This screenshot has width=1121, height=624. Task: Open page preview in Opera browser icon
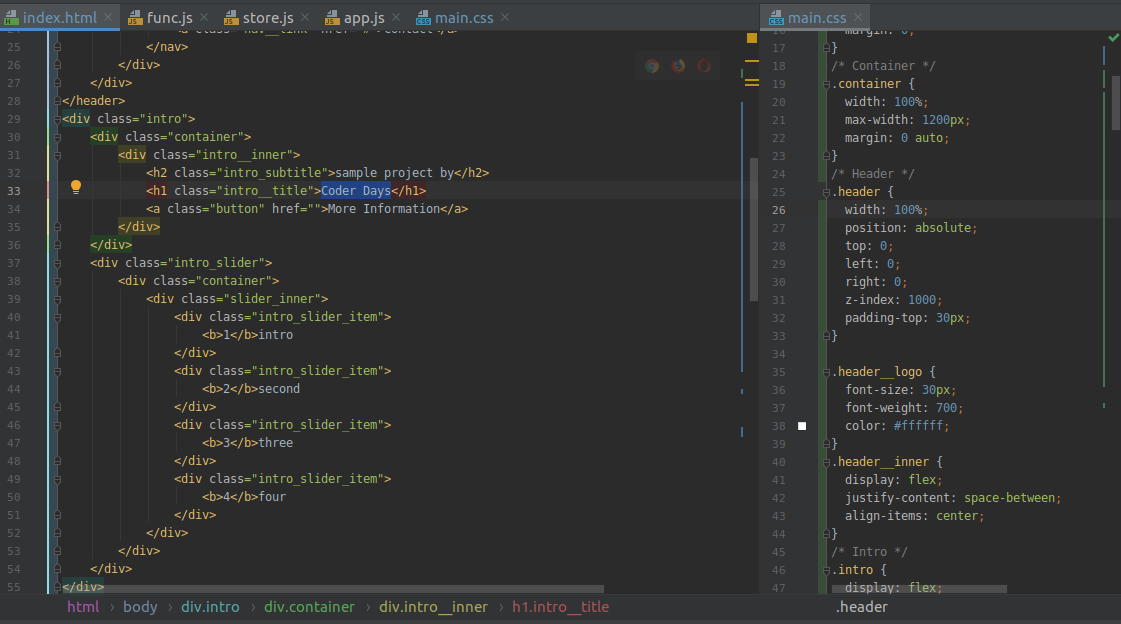pyautogui.click(x=704, y=66)
